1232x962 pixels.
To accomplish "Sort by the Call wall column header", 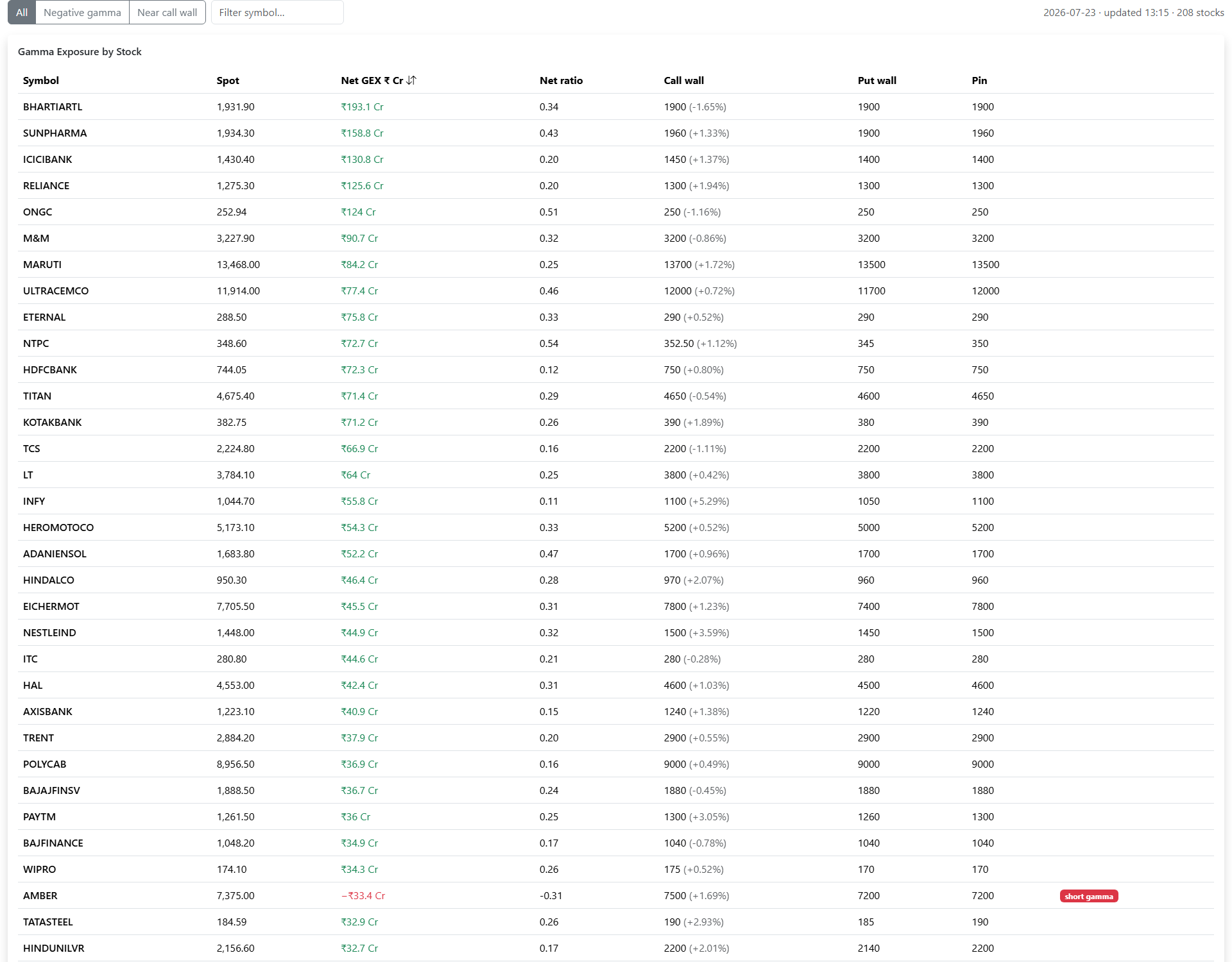I will click(x=684, y=80).
